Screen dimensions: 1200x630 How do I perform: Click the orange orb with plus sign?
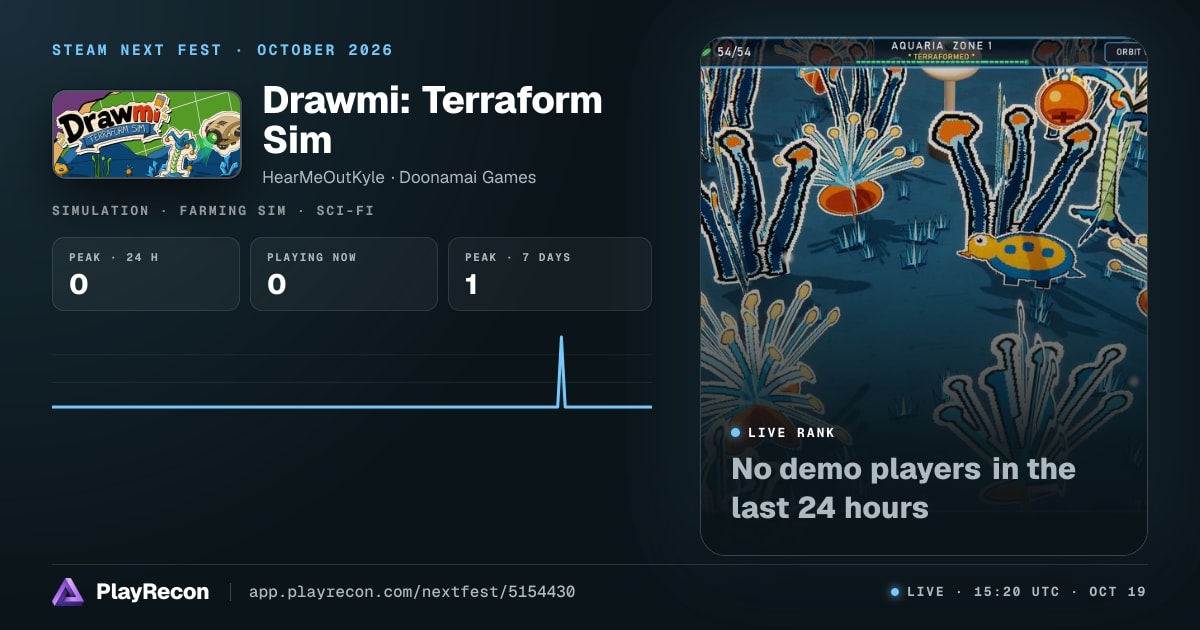tap(1063, 102)
